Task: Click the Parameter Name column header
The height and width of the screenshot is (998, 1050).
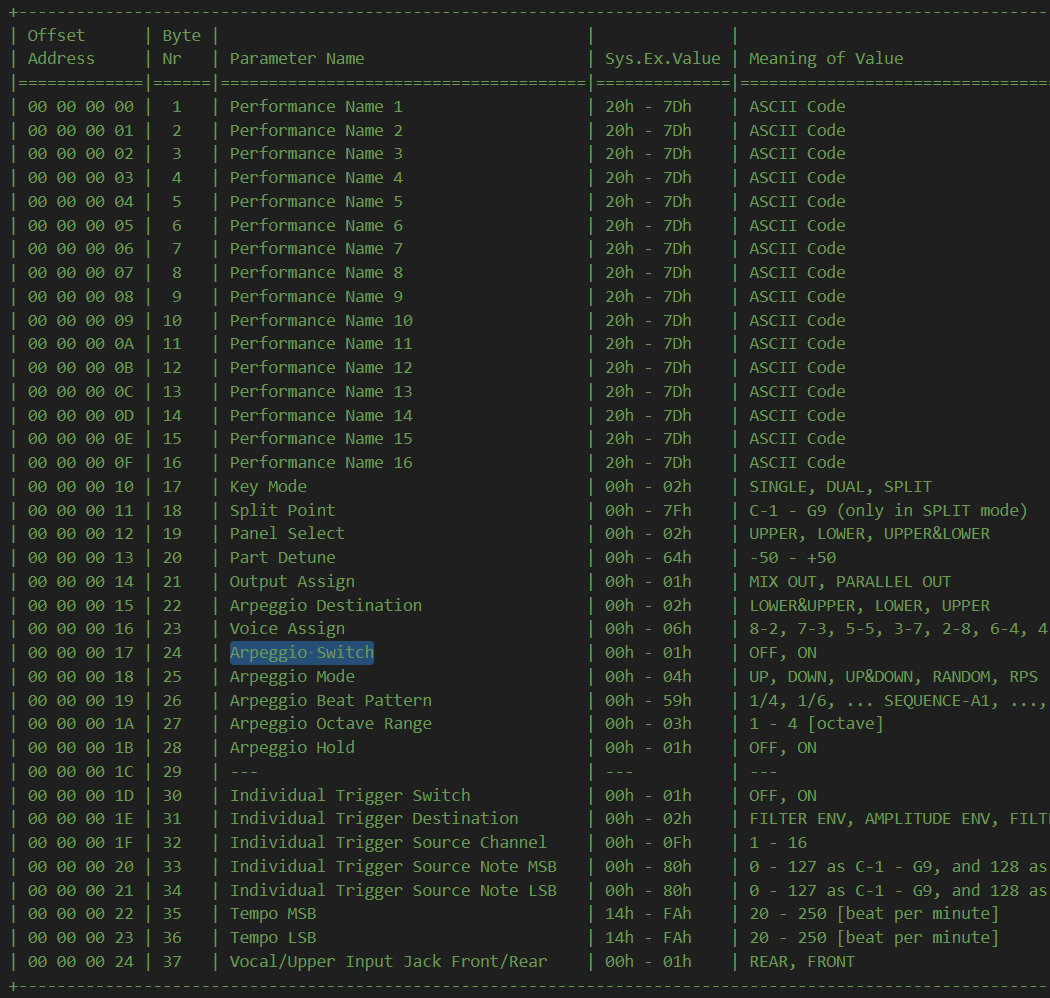Action: coord(296,59)
